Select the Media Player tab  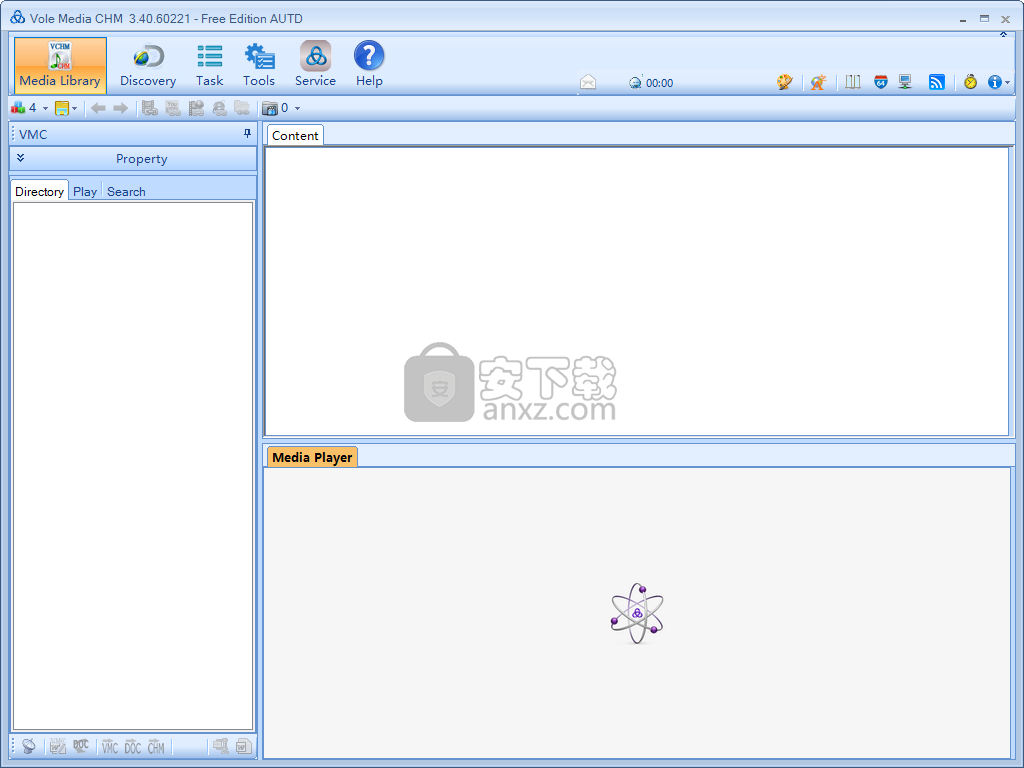coord(312,457)
